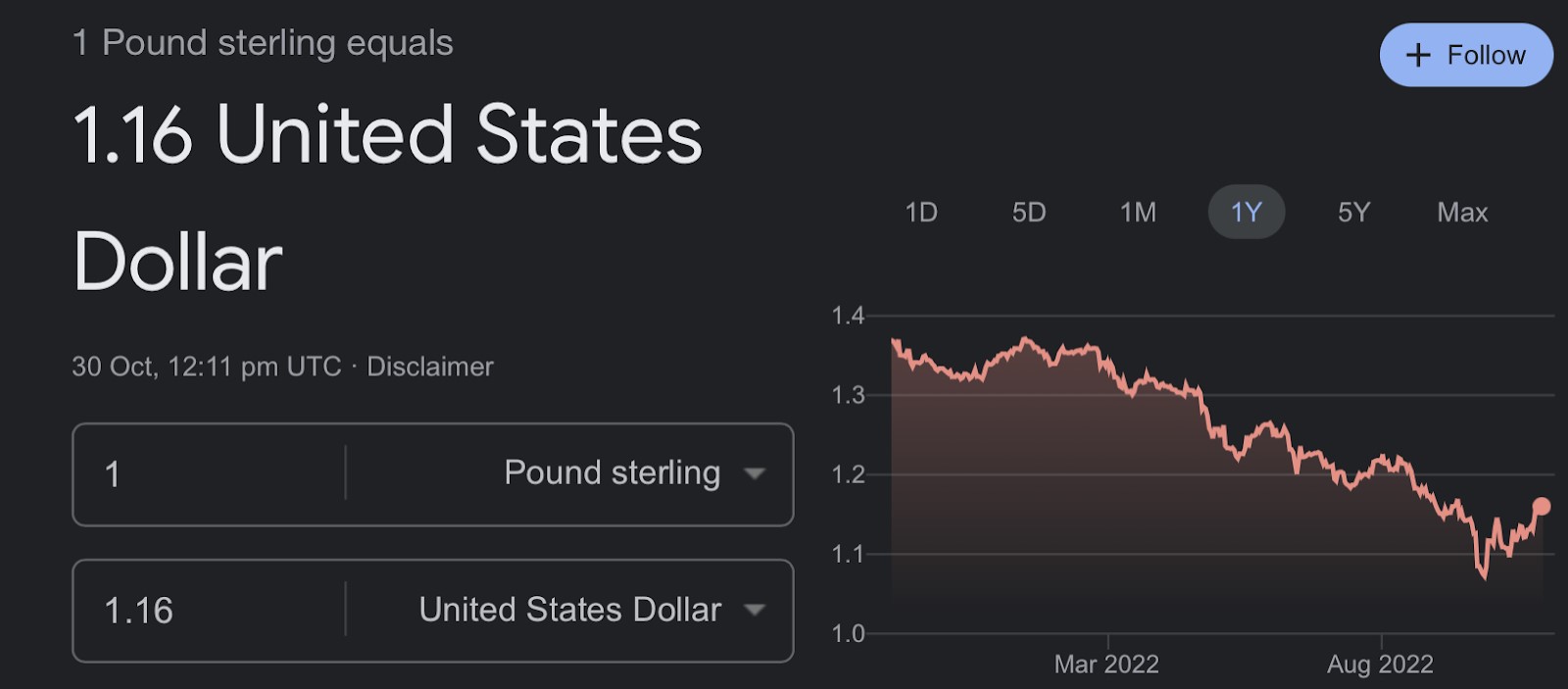
Task: Show the Max history range
Action: point(1462,212)
